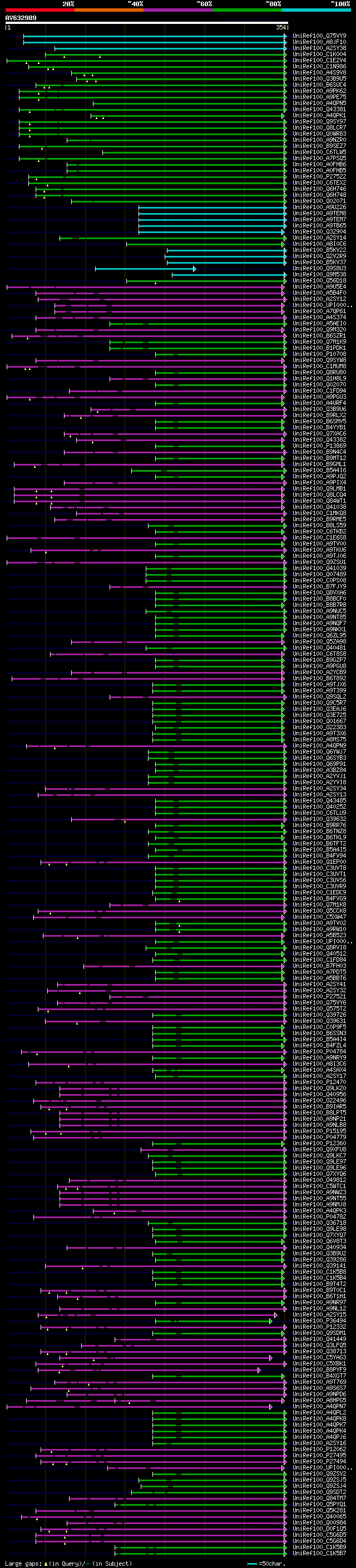This screenshot has width=356, height=1568.
Task: Click the green ~80% identity legend segment
Action: (247, 10)
